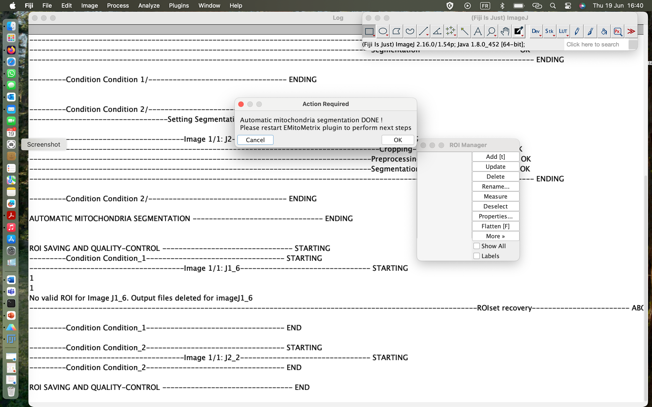Open Firefox from the Dock
The image size is (652, 407).
click(11, 50)
